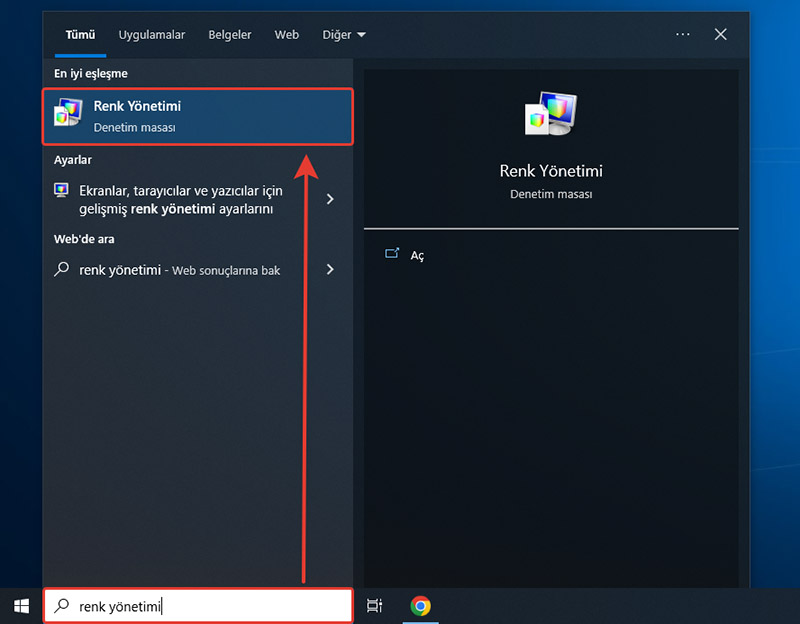The image size is (800, 624).
Task: Click the Renk Yönetimi icon in best match result
Action: [x=68, y=116]
